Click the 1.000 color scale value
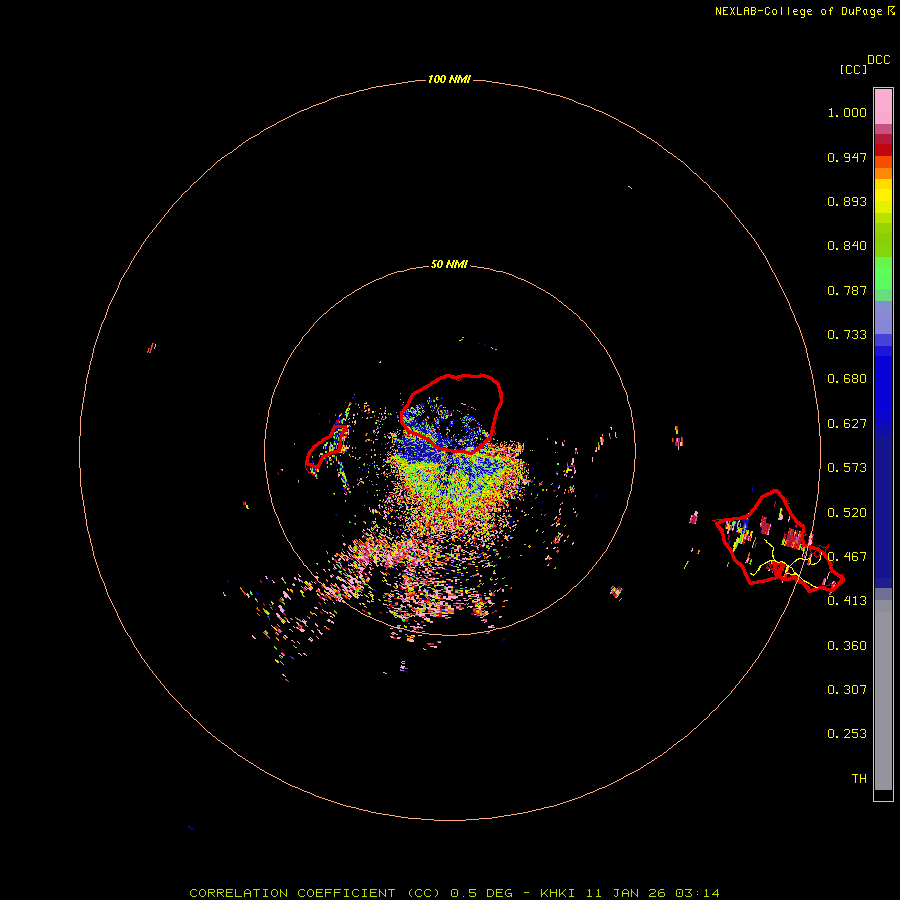 point(847,112)
